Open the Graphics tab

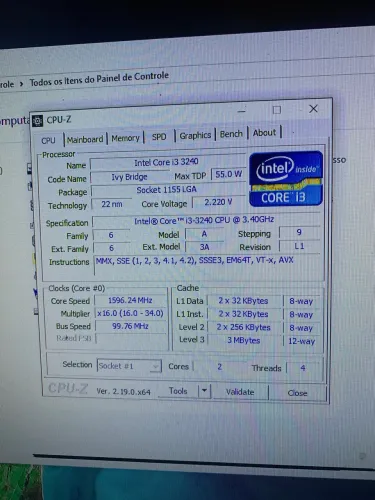(195, 135)
